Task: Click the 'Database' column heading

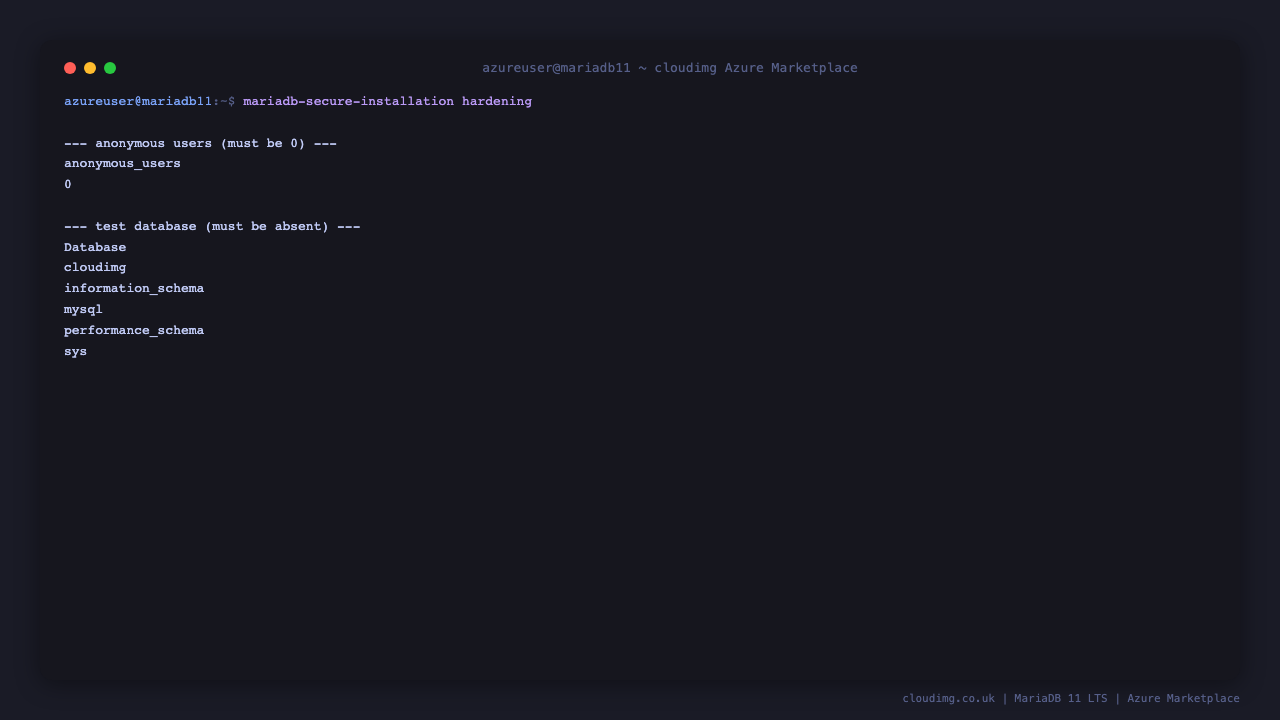Action: (95, 247)
